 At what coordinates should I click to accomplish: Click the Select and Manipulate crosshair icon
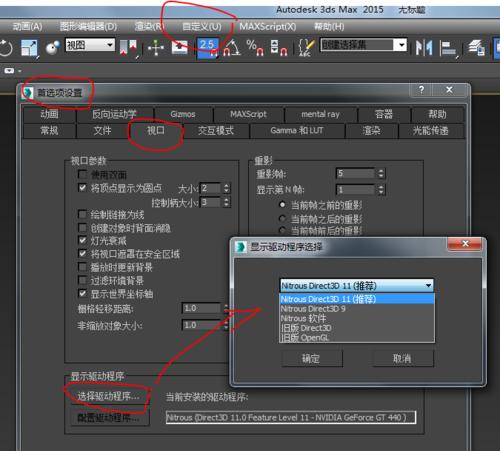(x=156, y=48)
